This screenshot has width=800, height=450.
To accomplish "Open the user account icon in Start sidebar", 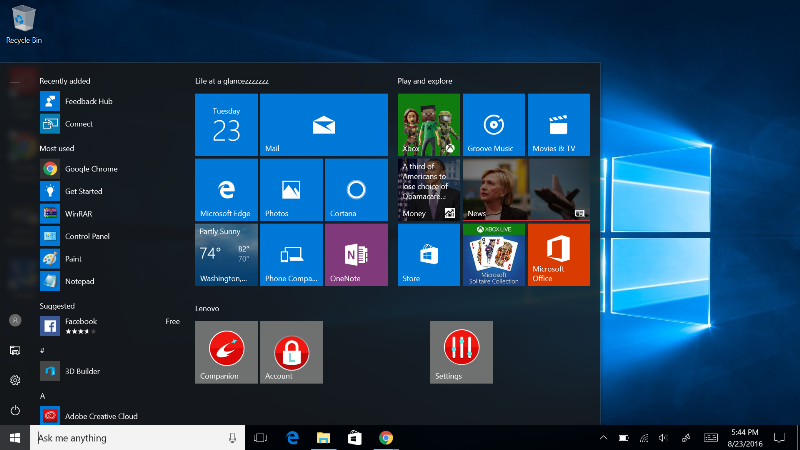I will pyautogui.click(x=15, y=320).
